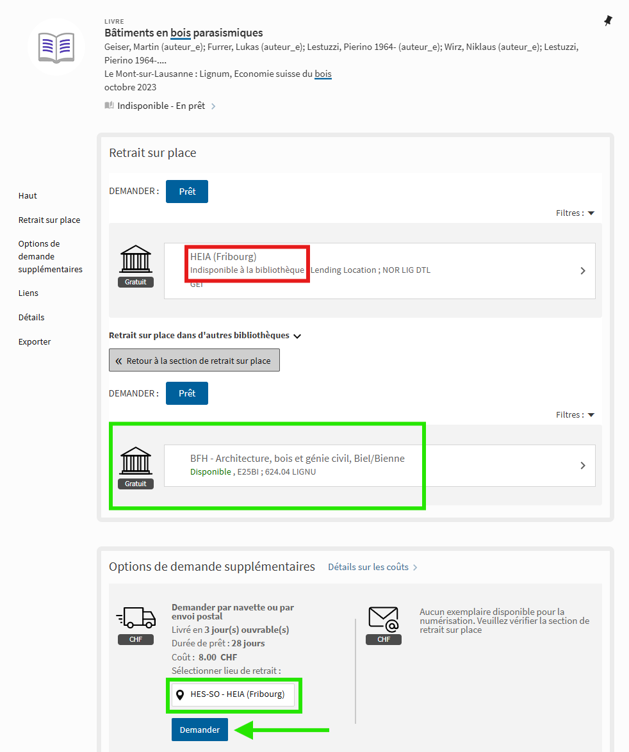Click Lending Location ; NOR LIG DTL text
629x752 pixels.
point(370,270)
